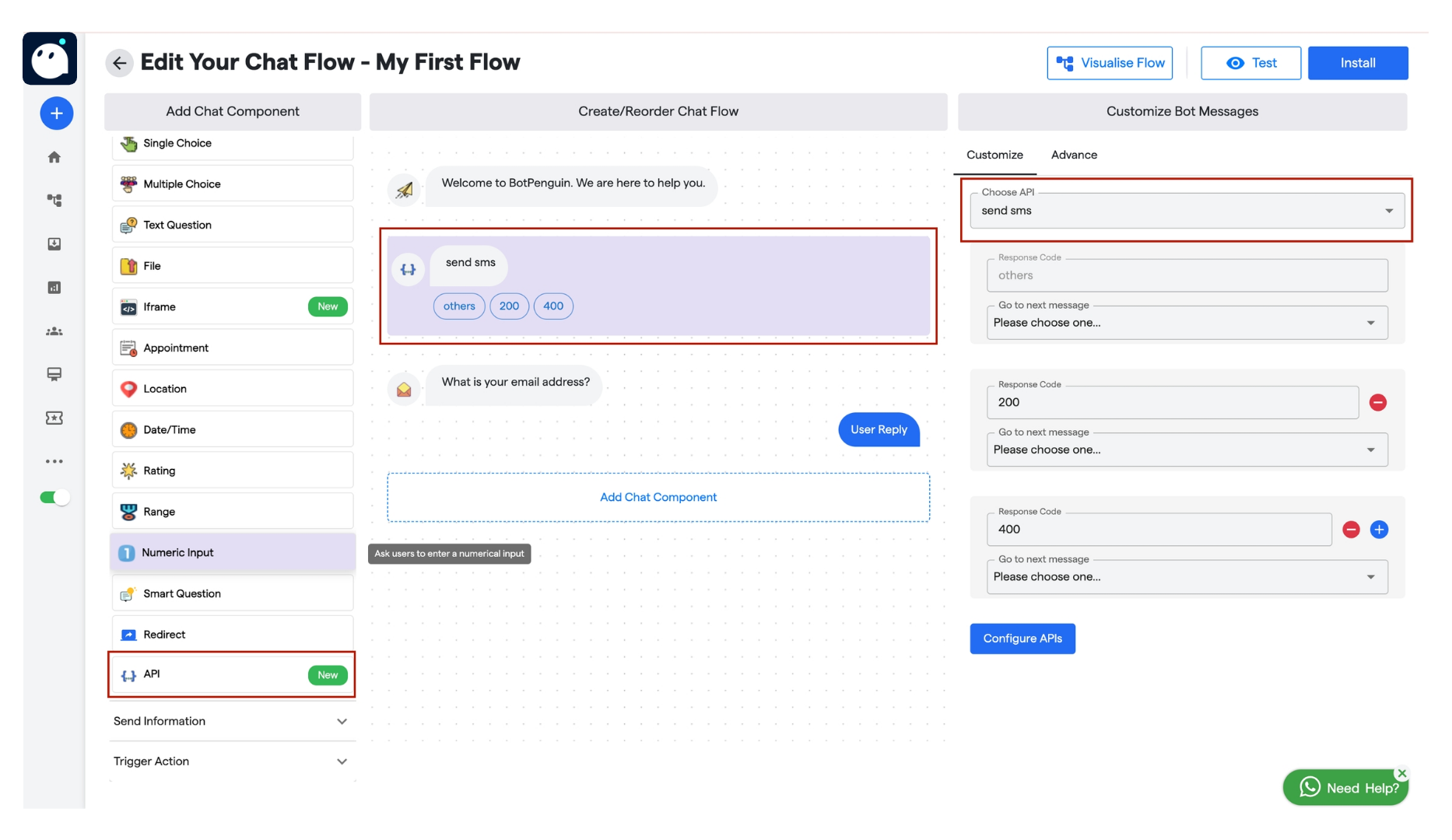Toggle the green switch in sidebar
This screenshot has height=840, width=1452.
(53, 497)
